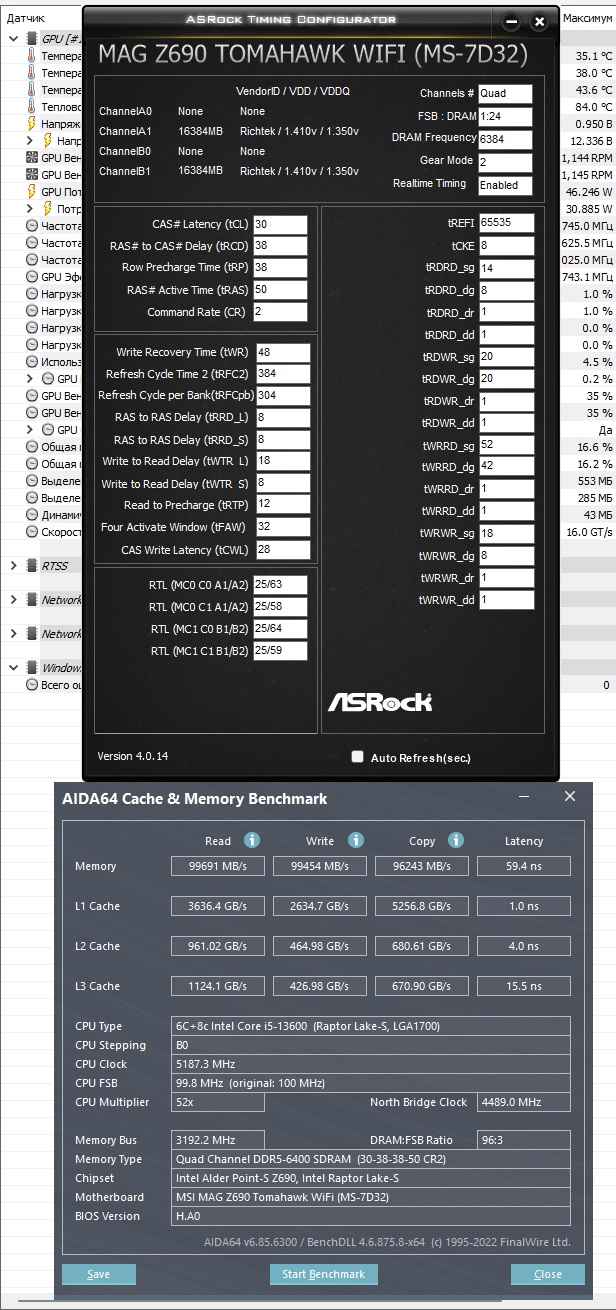Click the BIOS Version value H.A0
Screen dimensions: 616x1310
[371, 1216]
